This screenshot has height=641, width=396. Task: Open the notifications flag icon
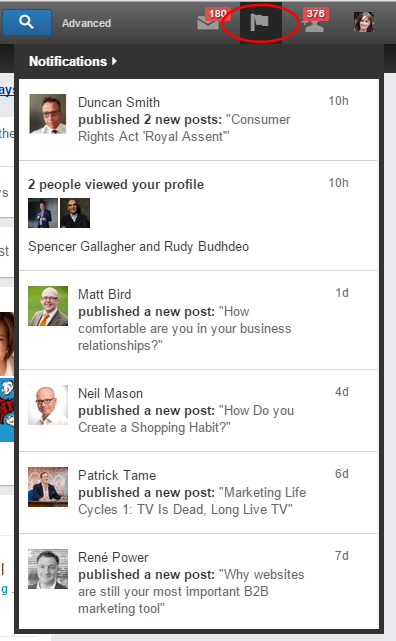click(260, 22)
